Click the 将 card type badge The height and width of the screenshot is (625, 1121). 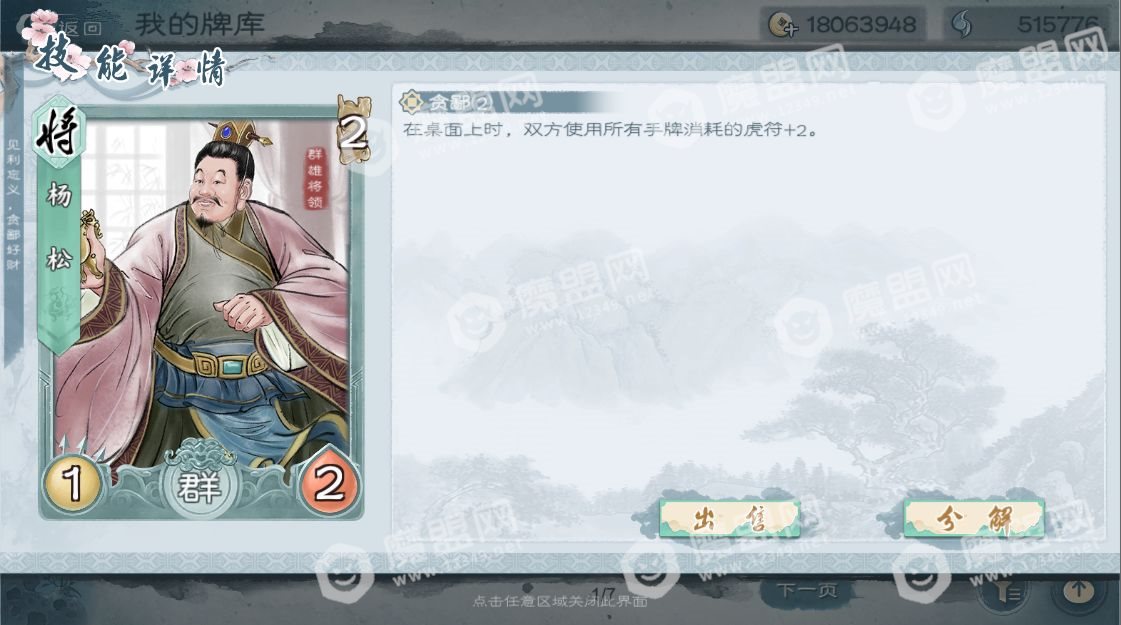[59, 131]
